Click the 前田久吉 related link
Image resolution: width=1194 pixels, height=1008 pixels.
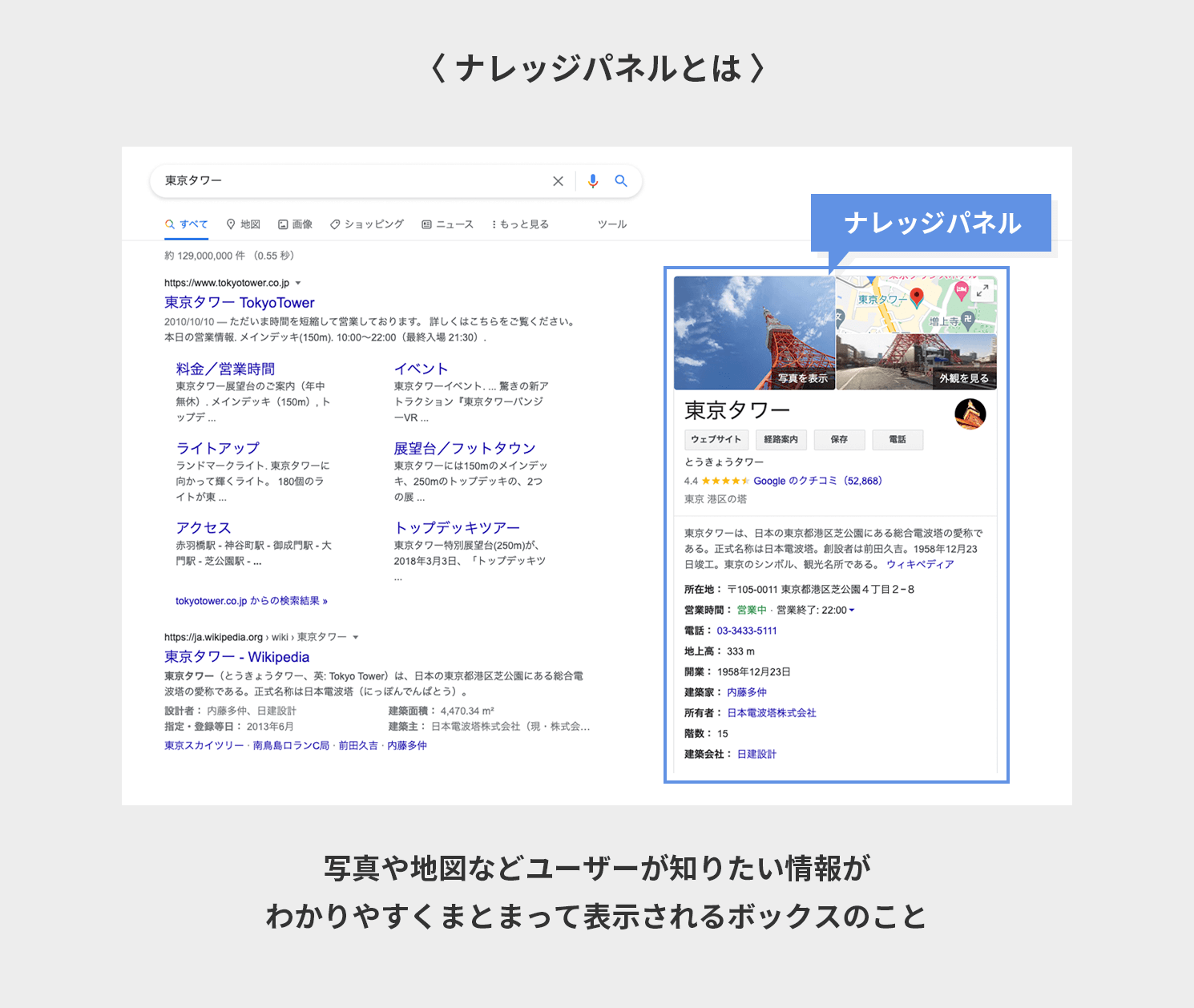[358, 745]
